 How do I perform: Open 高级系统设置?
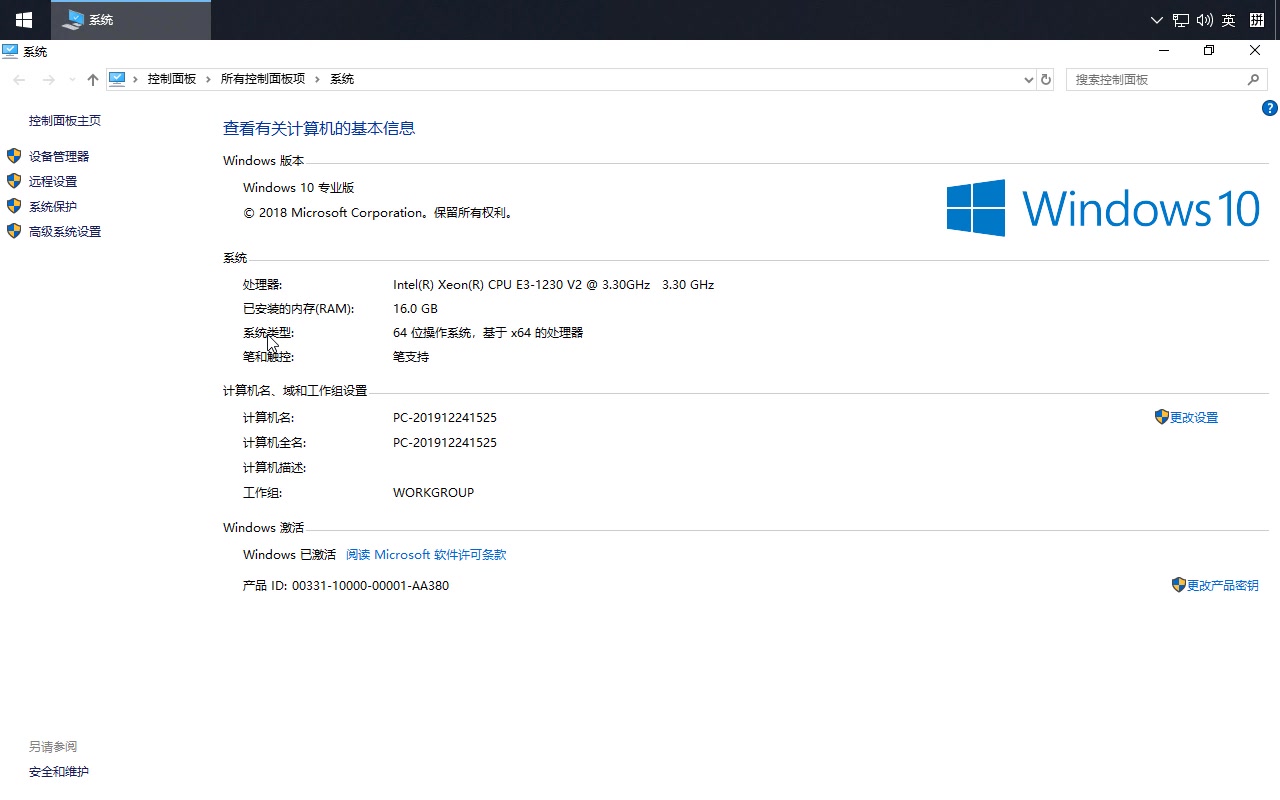(66, 231)
